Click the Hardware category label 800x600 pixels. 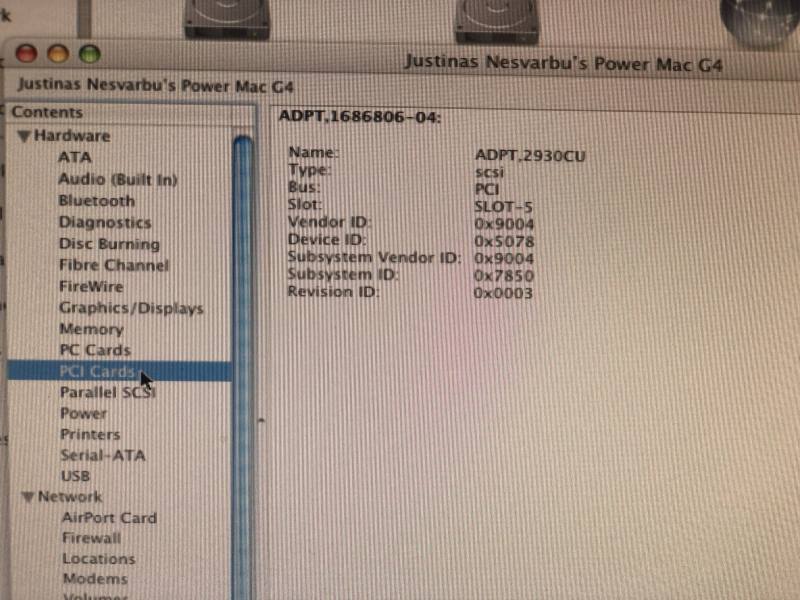pos(72,136)
